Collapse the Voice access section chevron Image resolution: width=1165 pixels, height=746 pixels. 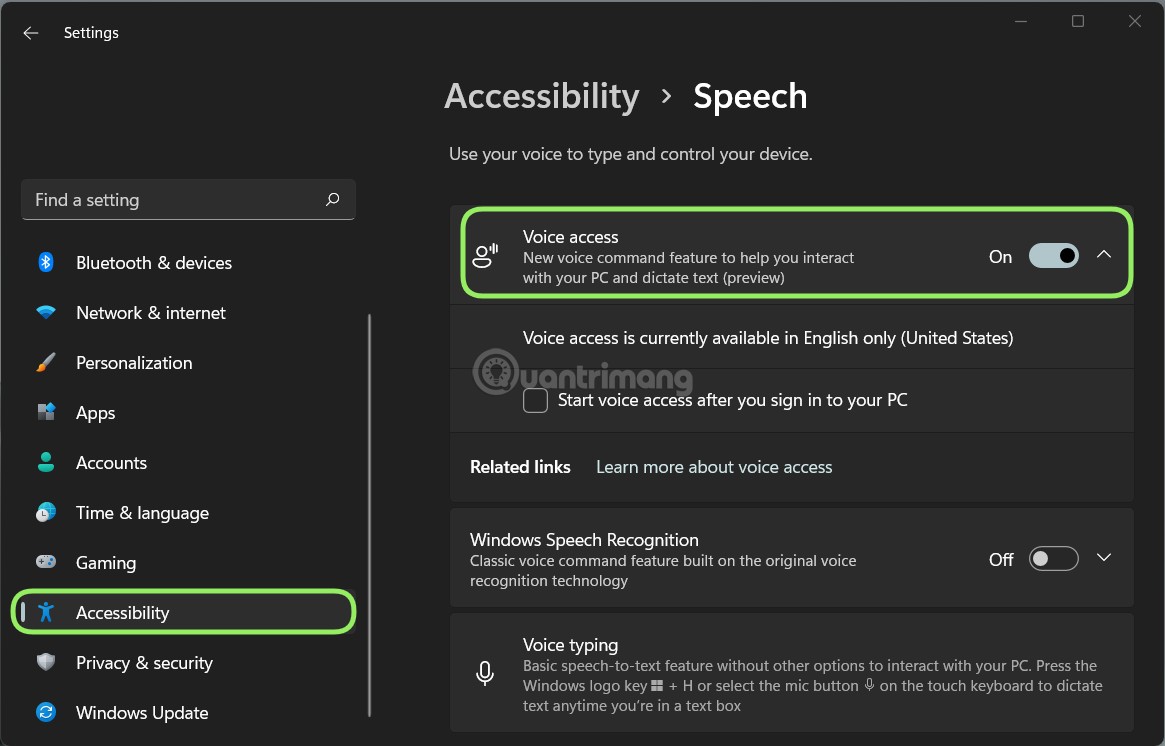coord(1104,255)
